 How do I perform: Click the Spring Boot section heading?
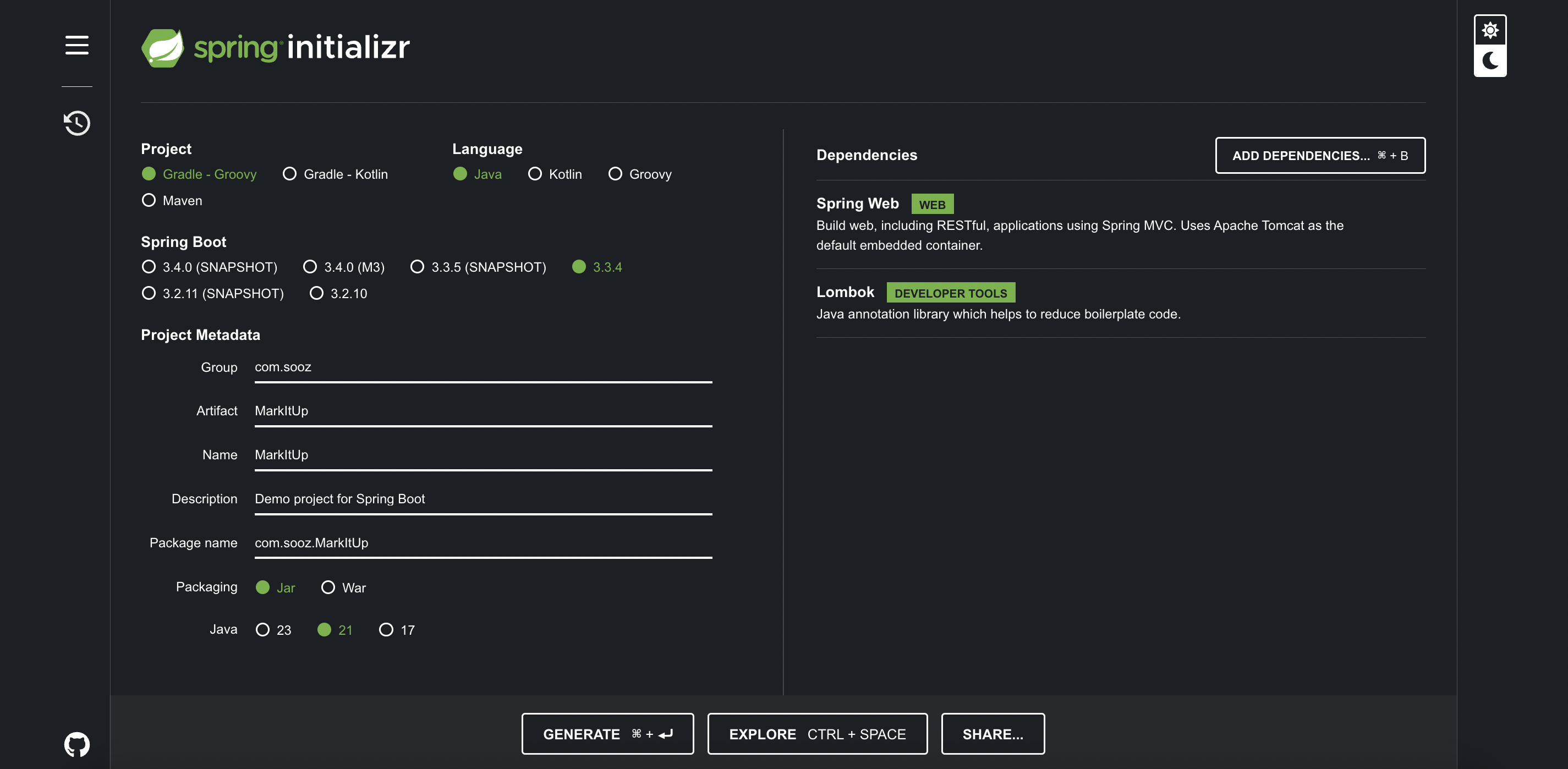tap(183, 241)
